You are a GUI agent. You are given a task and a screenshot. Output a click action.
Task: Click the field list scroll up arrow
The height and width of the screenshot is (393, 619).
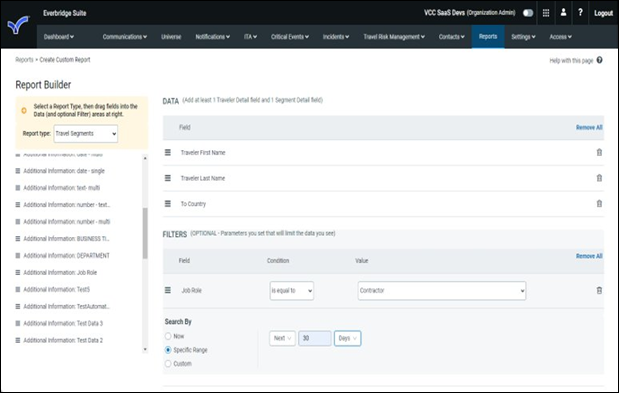[145, 158]
